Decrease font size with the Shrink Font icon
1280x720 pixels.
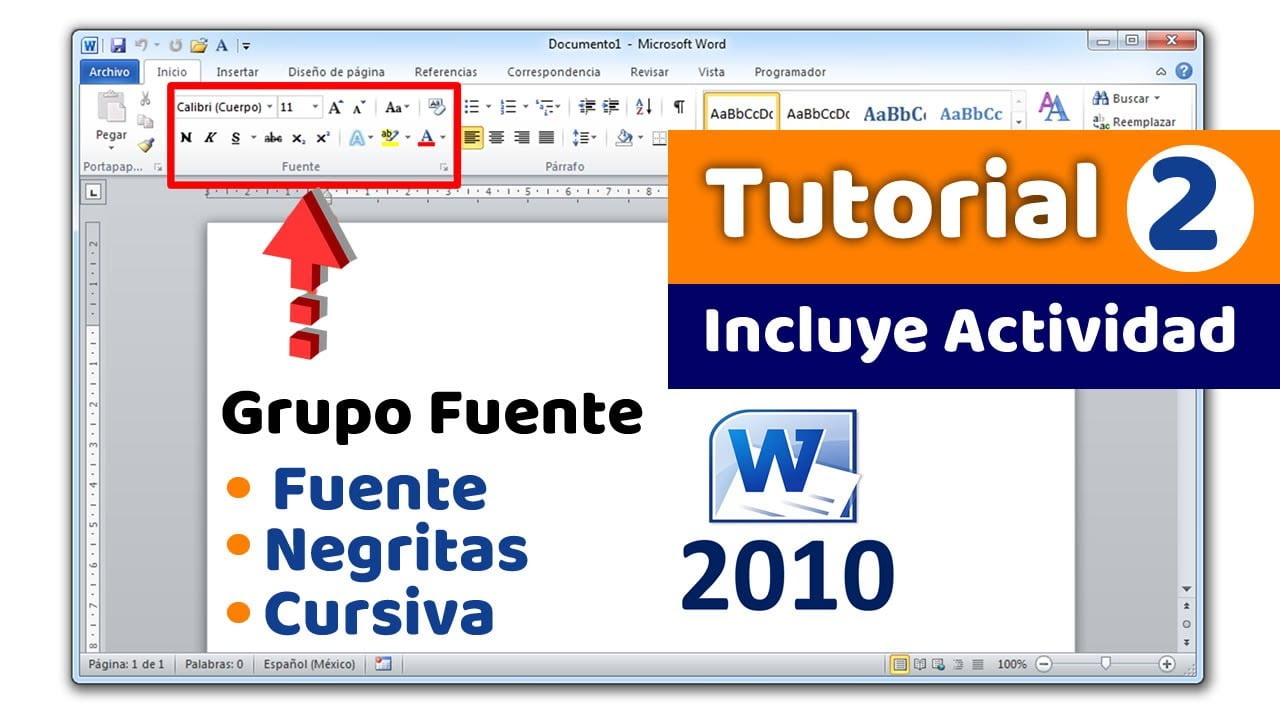pos(359,107)
